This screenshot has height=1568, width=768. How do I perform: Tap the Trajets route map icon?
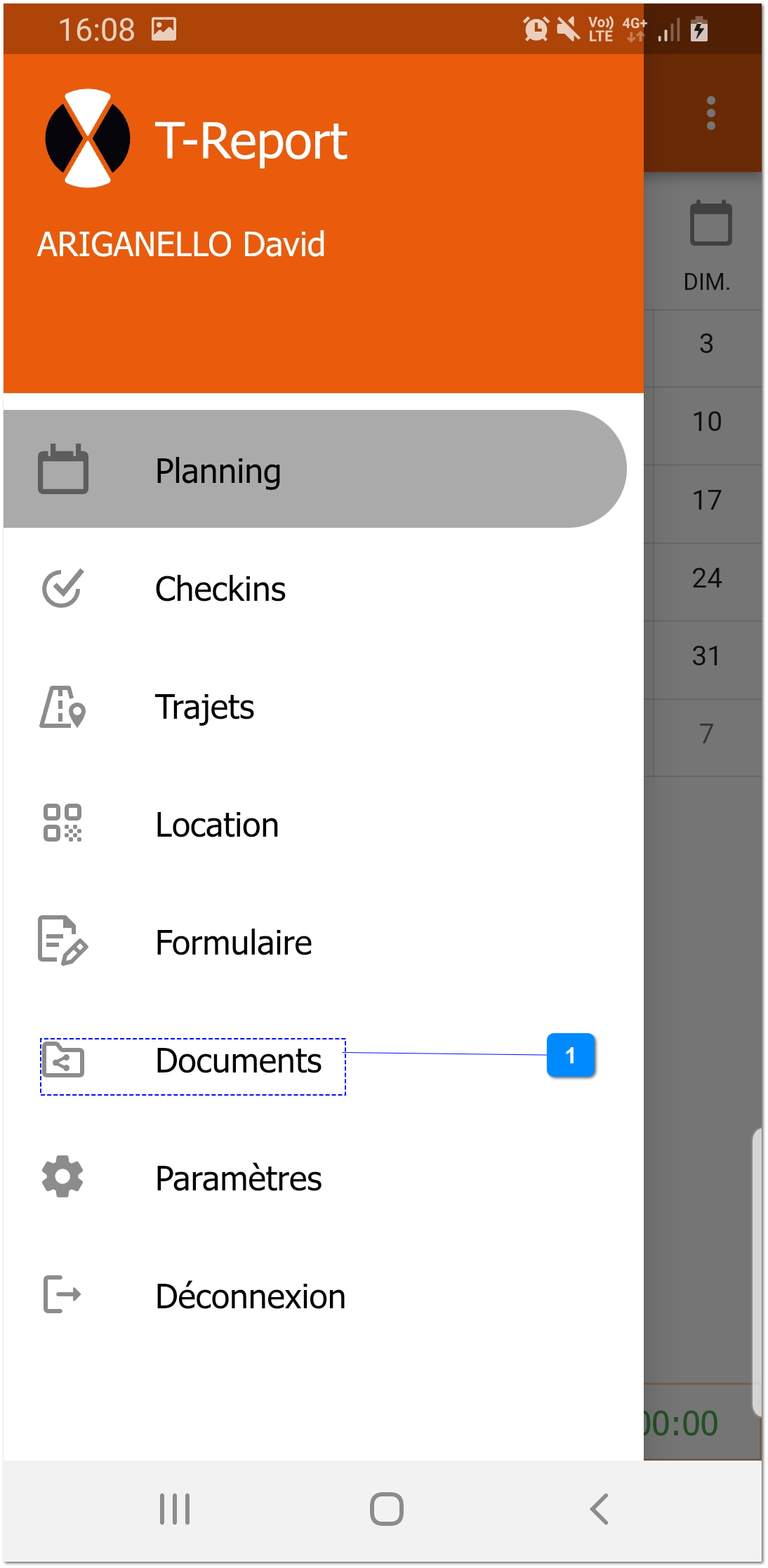[63, 707]
